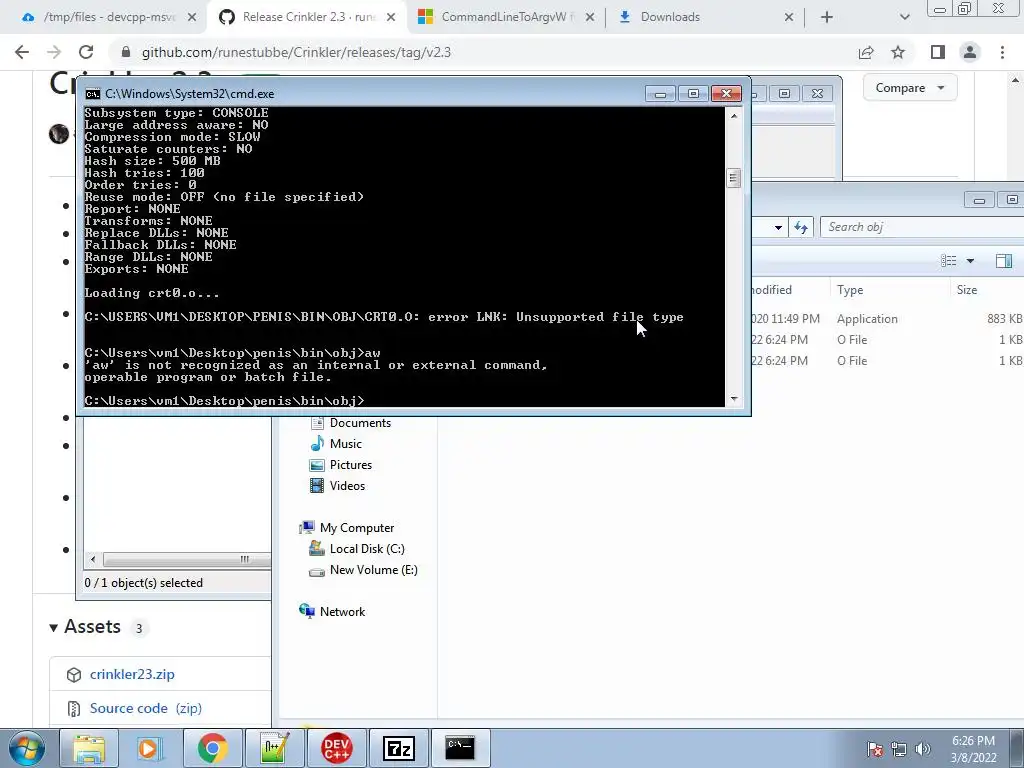Switch to cmd window from taskbar
This screenshot has height=768, width=1024.
click(x=460, y=748)
